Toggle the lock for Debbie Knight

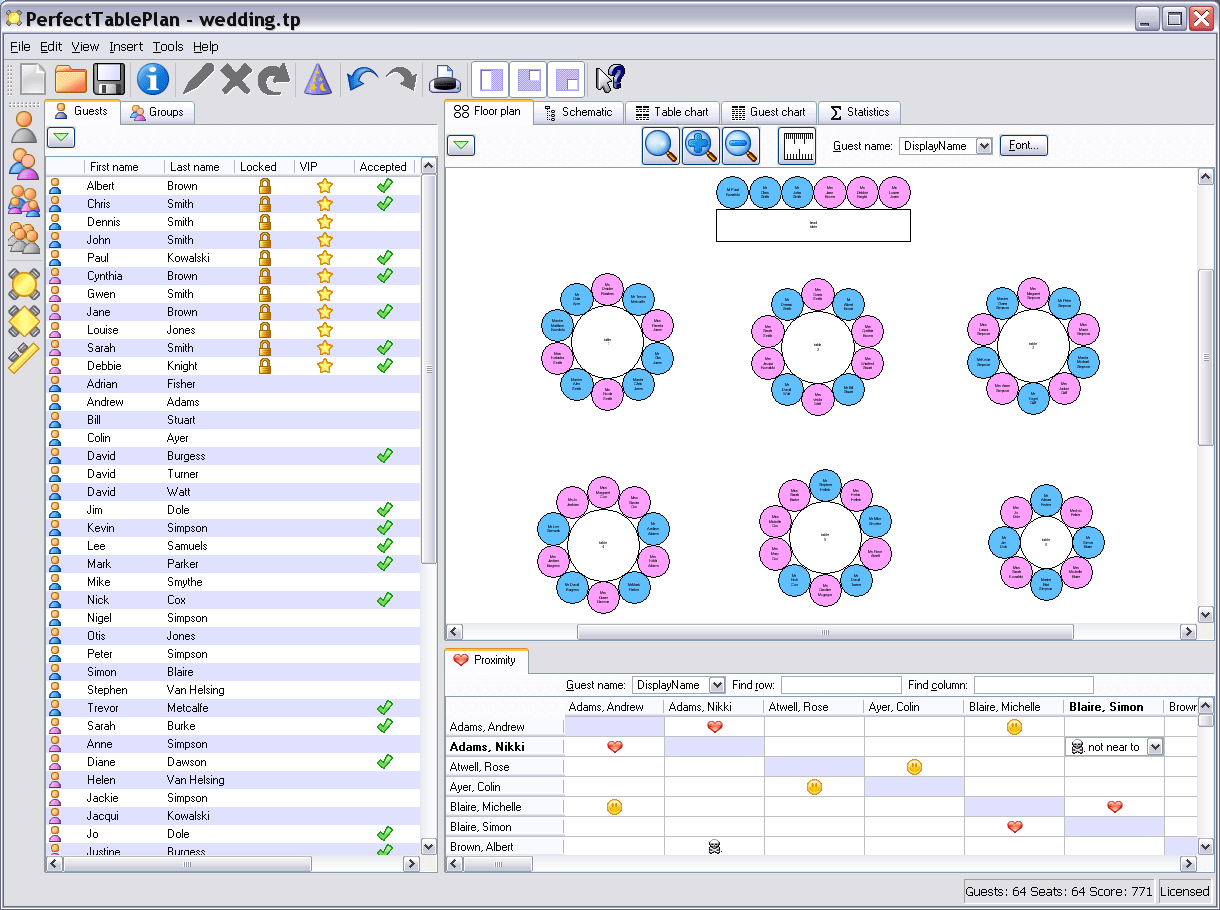coord(265,366)
